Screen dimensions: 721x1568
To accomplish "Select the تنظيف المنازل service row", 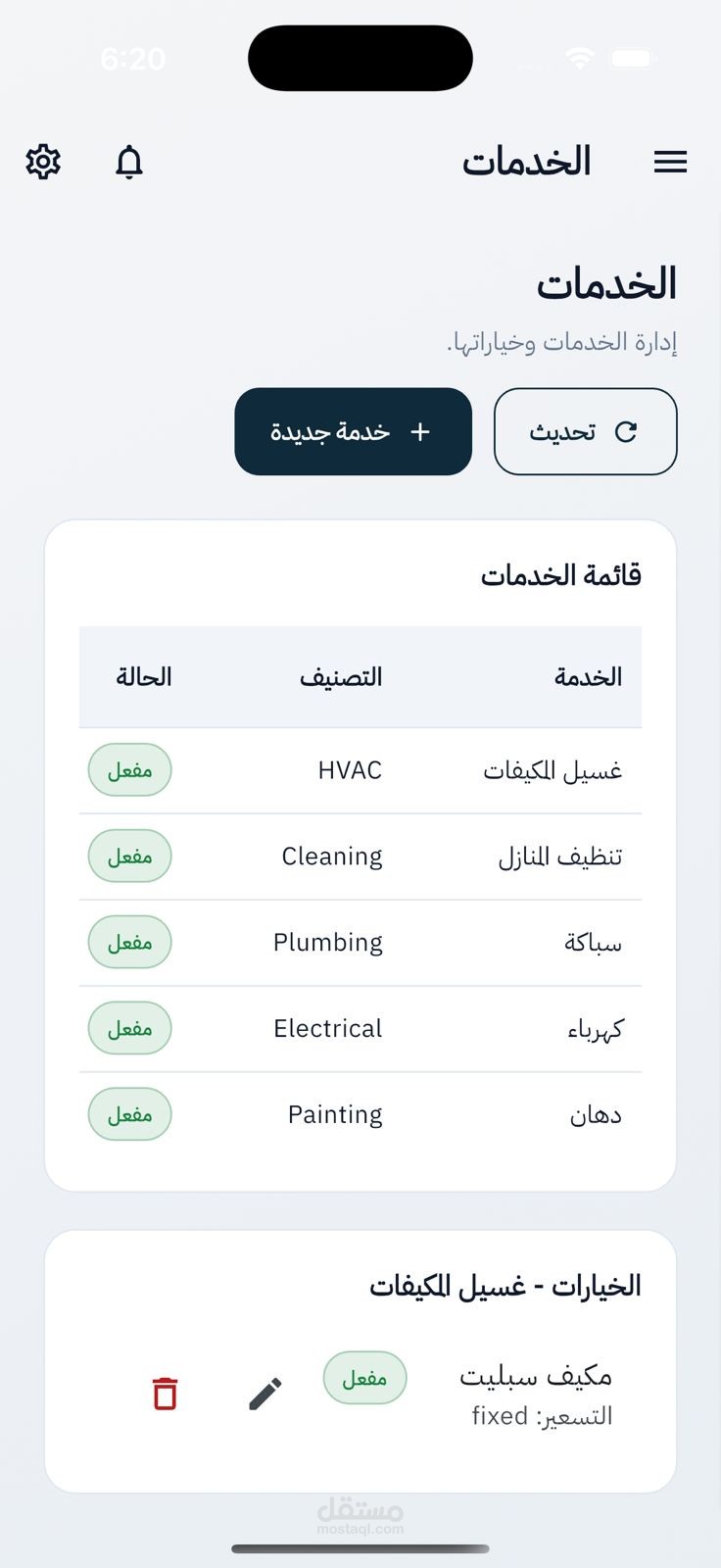I will point(559,857).
